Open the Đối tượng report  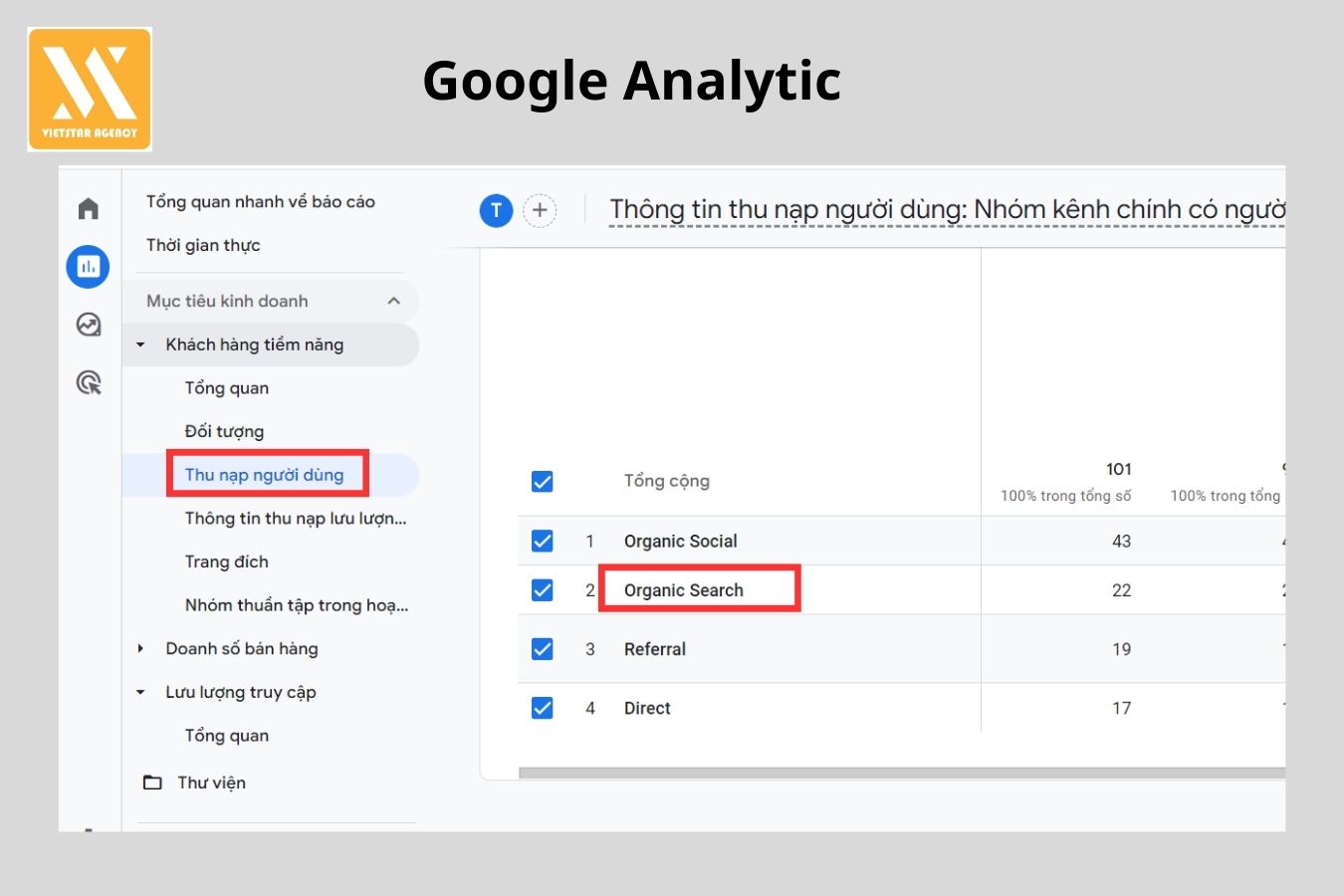pyautogui.click(x=224, y=431)
